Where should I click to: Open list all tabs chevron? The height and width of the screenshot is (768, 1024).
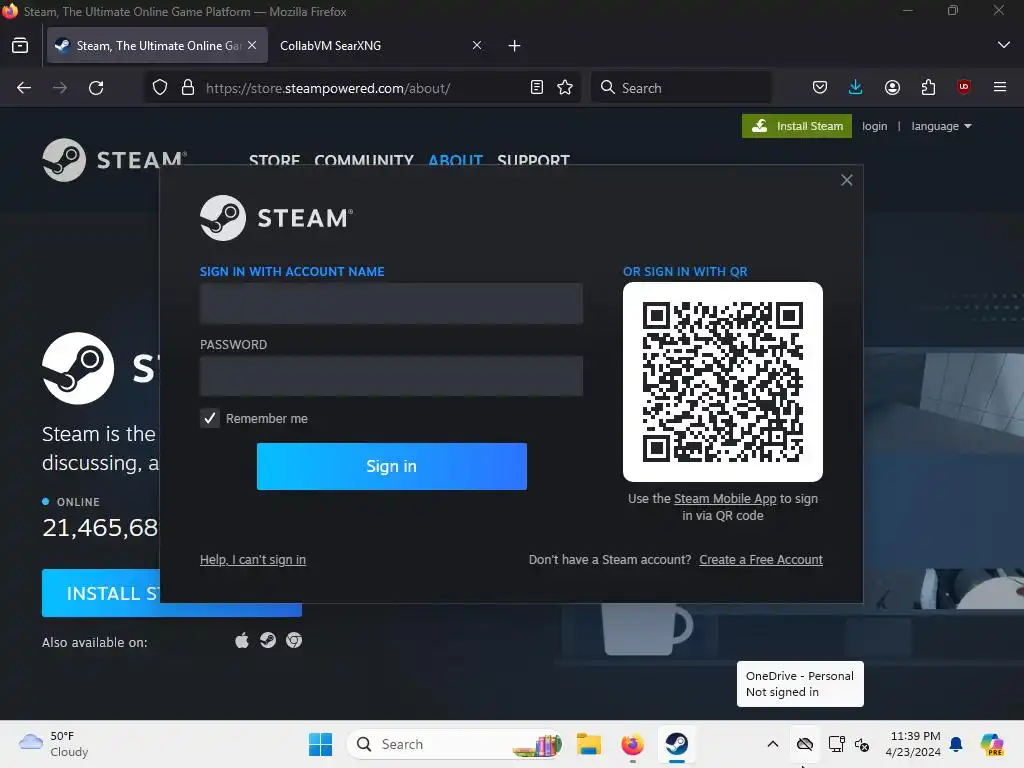pyautogui.click(x=1004, y=45)
